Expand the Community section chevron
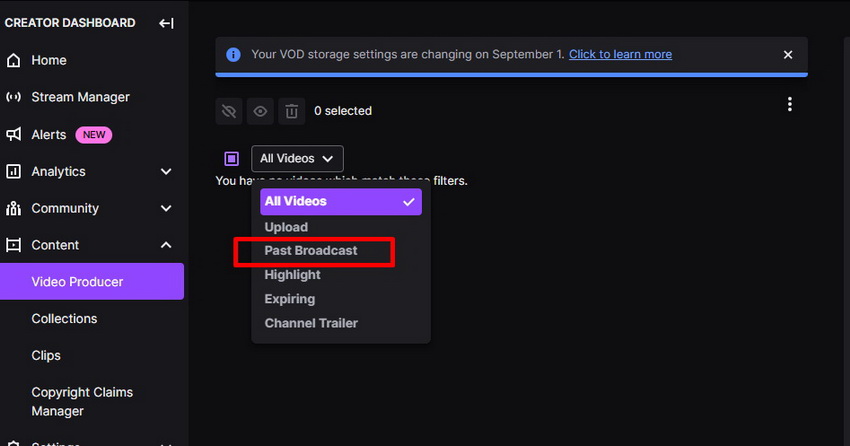This screenshot has height=446, width=850. pyautogui.click(x=166, y=208)
